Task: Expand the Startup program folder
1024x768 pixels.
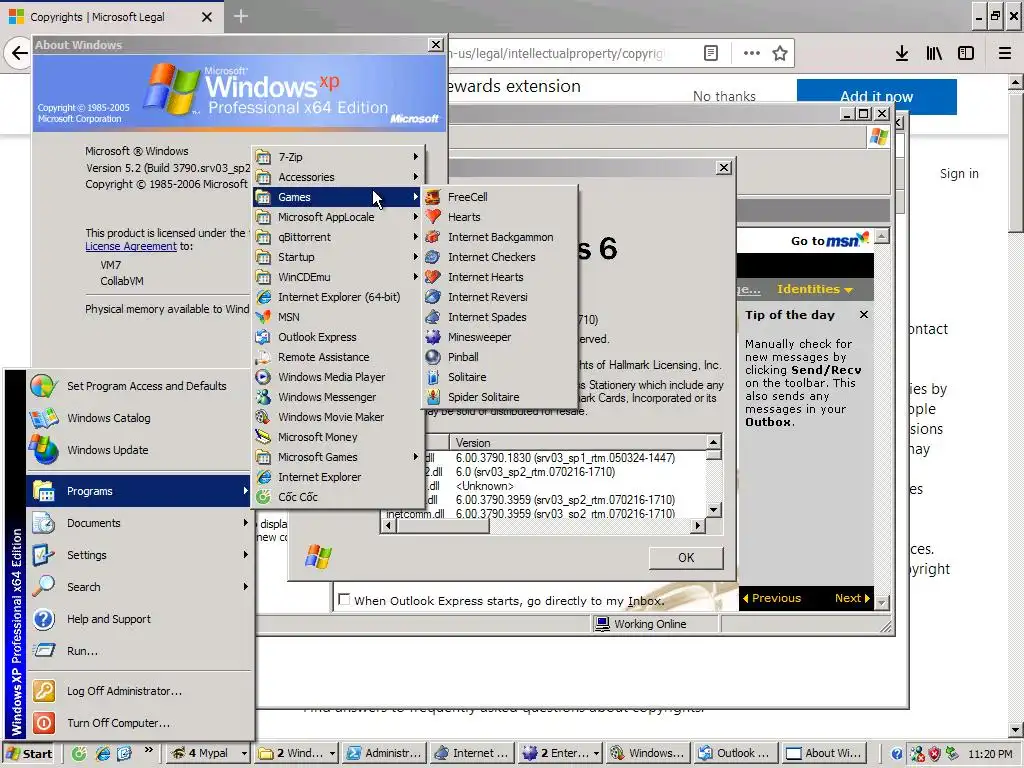Action: click(338, 257)
